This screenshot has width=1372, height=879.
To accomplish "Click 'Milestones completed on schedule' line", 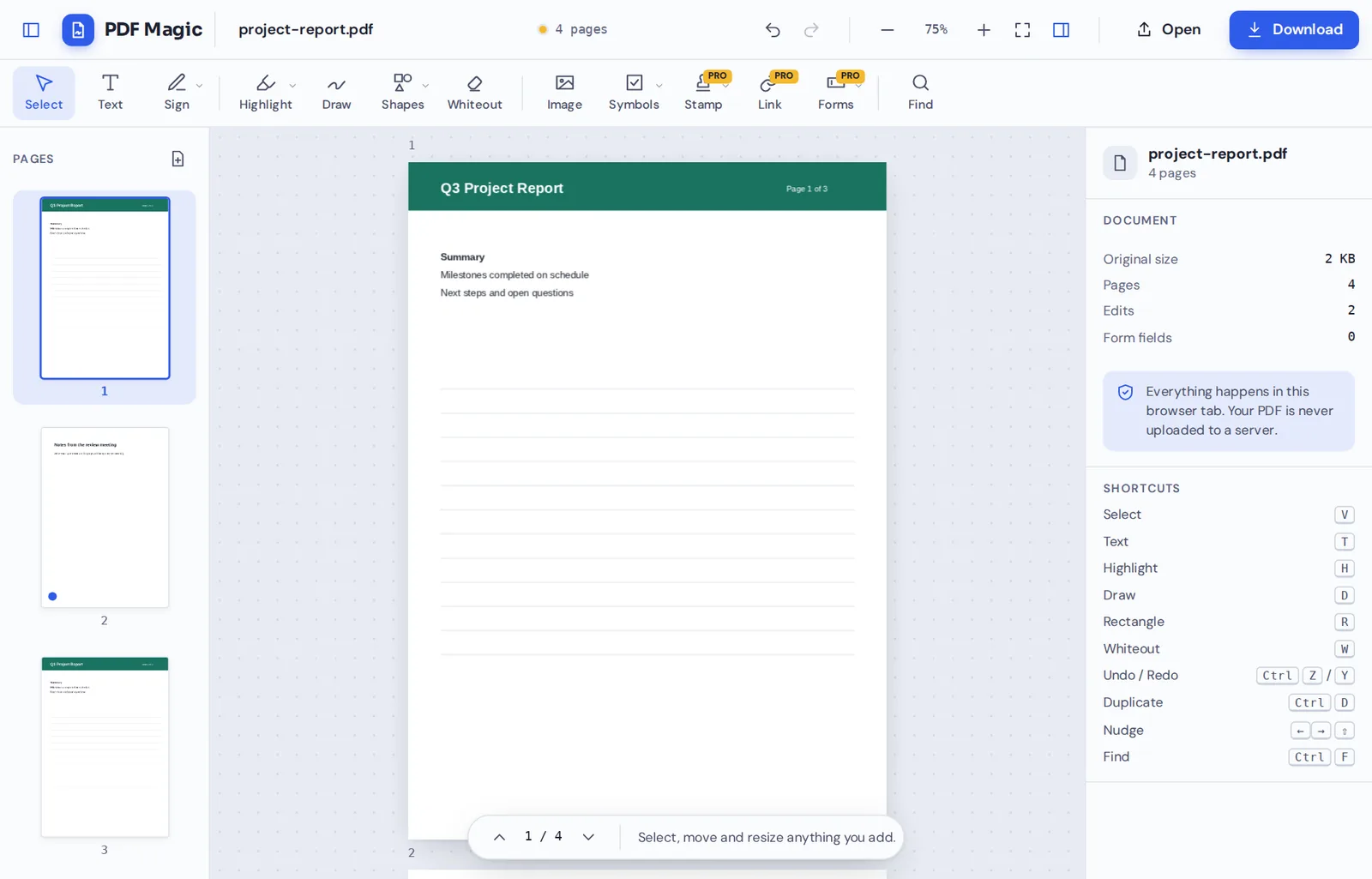I will (514, 275).
